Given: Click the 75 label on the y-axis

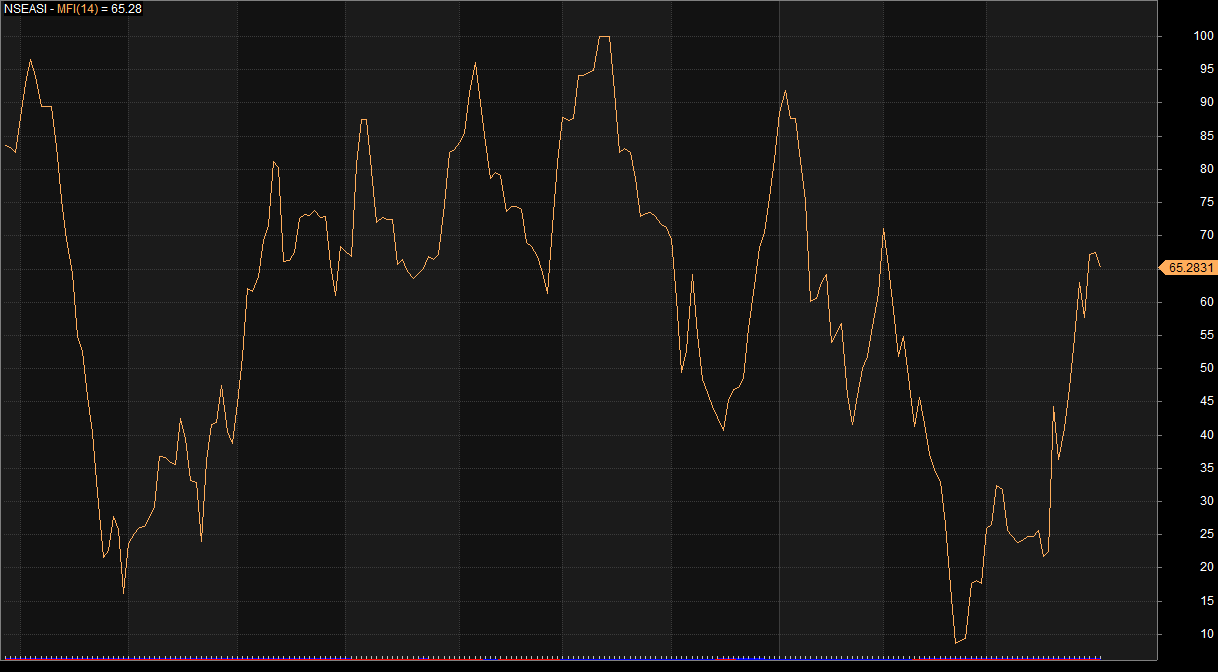Looking at the screenshot, I should click(x=1204, y=203).
